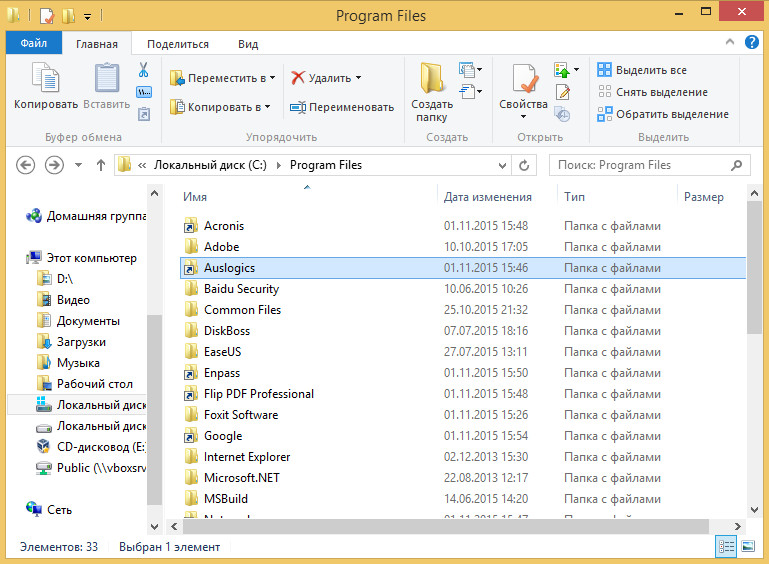
Task: Refresh the folder with the refresh icon
Action: tap(524, 165)
